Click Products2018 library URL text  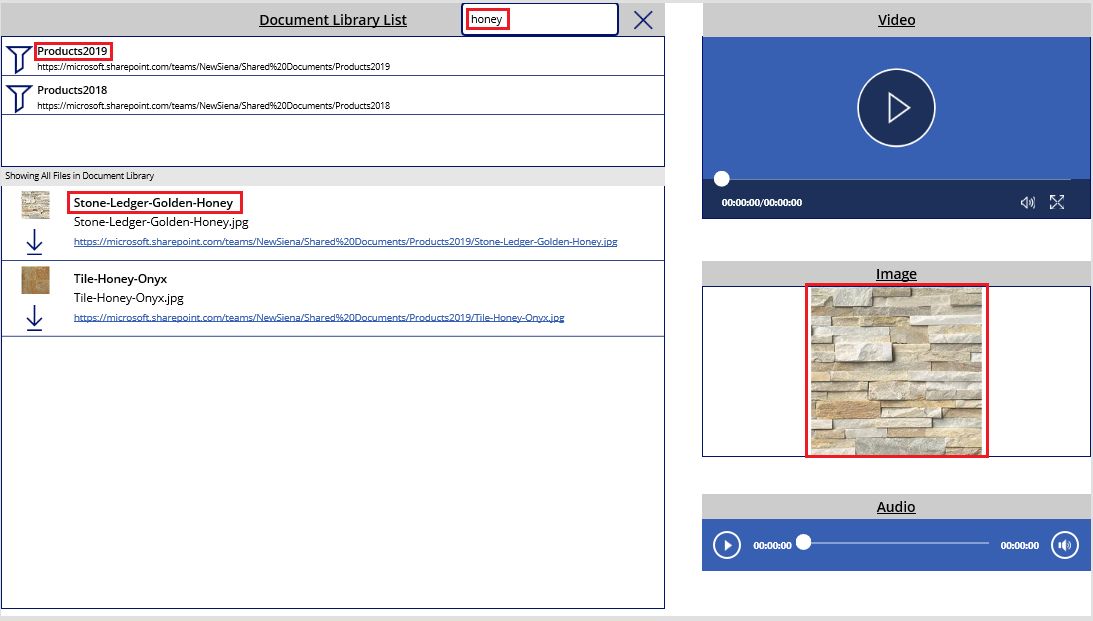pos(213,106)
